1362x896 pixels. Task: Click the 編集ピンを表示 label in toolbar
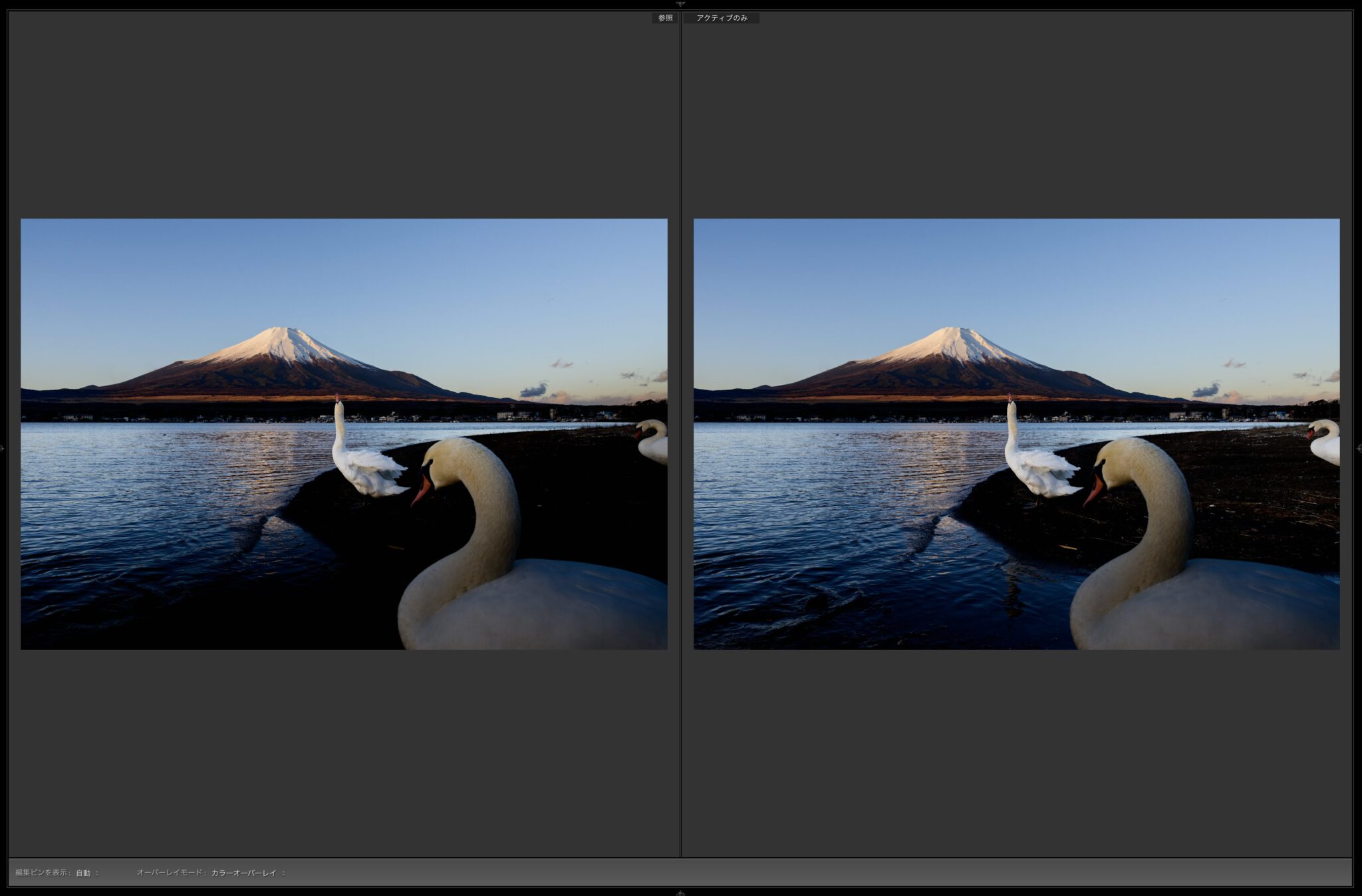coord(43,873)
